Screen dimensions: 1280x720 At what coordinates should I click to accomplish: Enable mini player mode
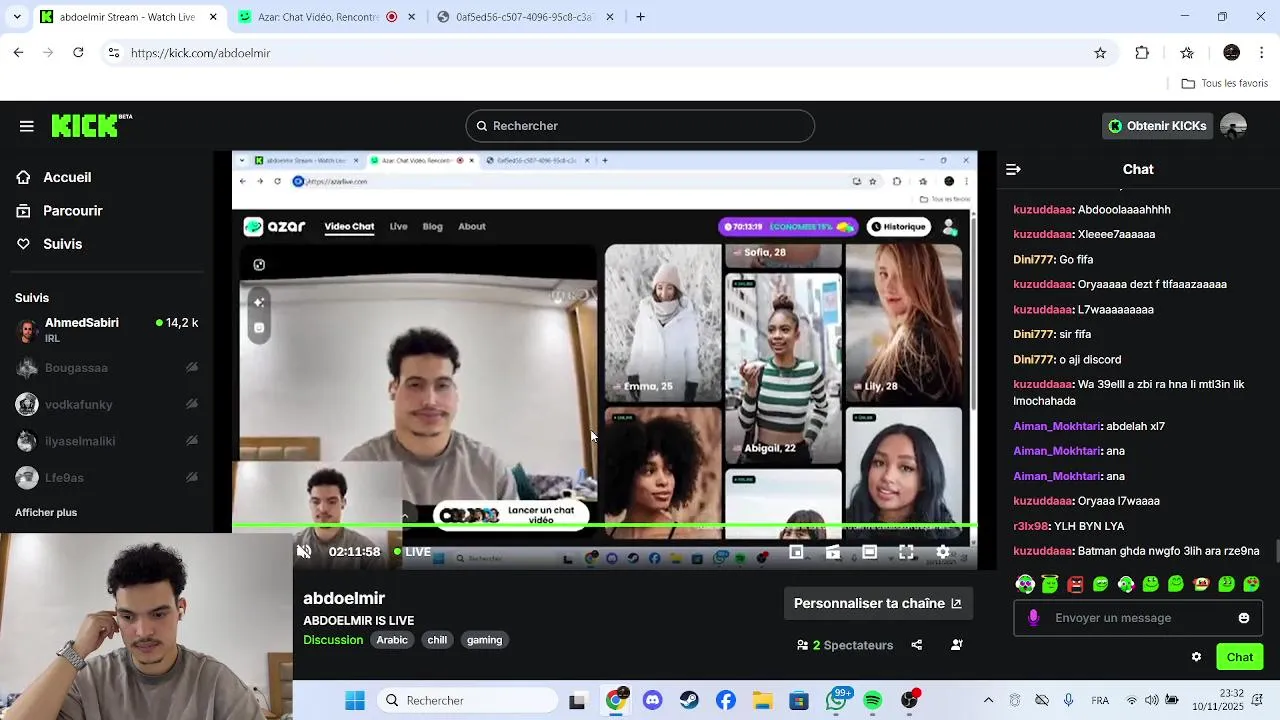pos(796,552)
